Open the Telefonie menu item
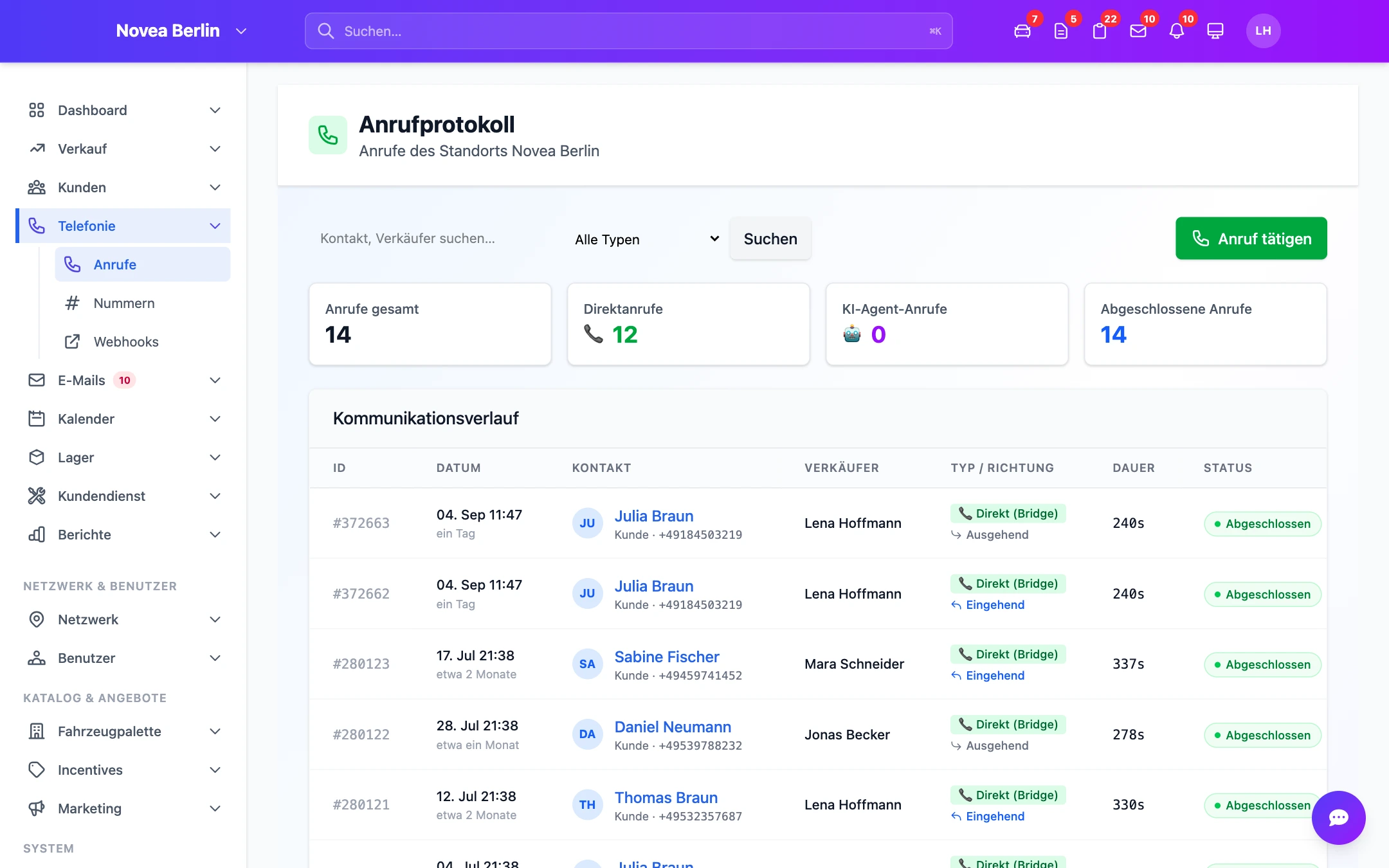This screenshot has height=868, width=1389. point(123,226)
